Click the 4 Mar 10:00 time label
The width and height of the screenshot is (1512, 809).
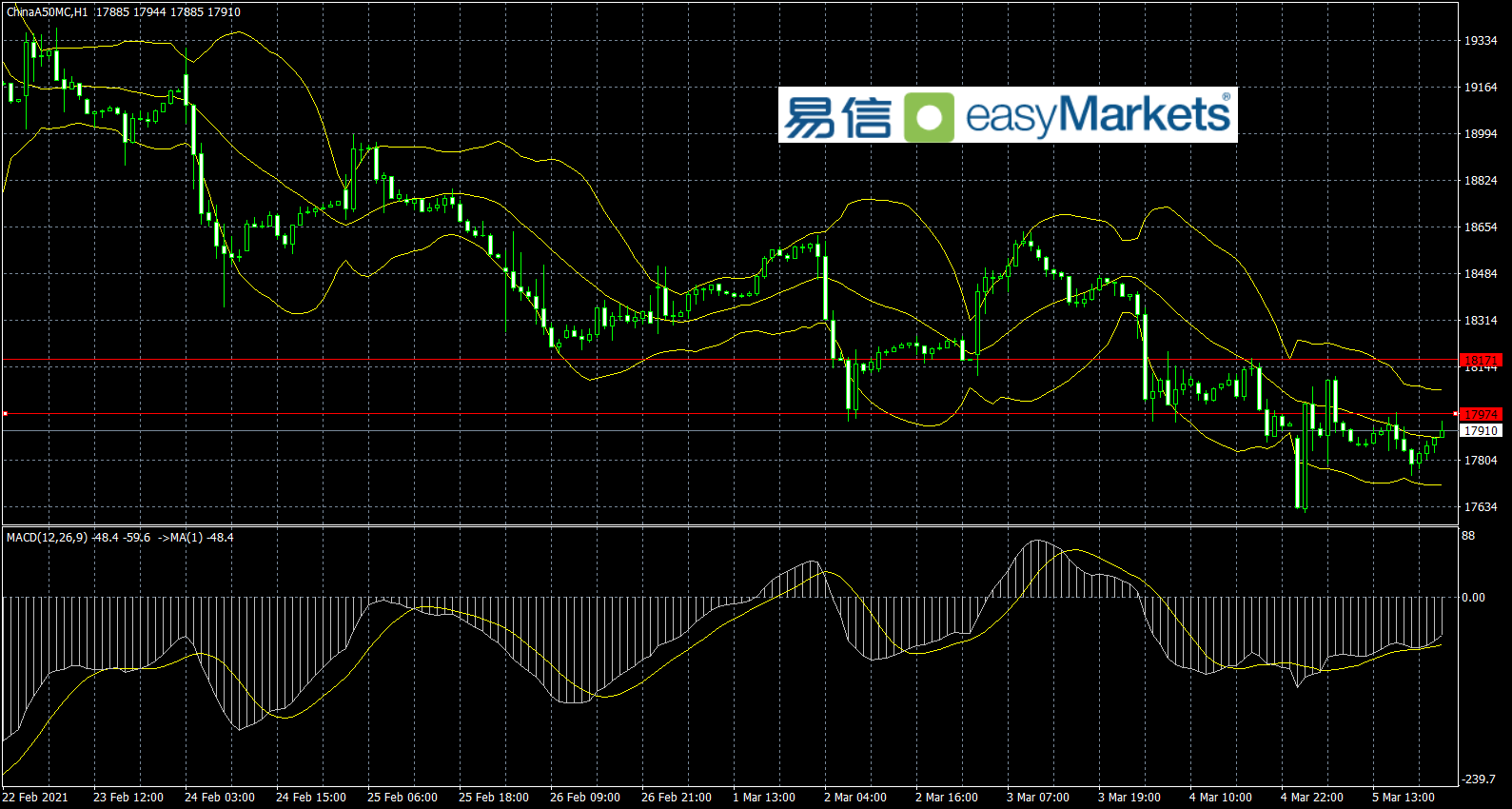1221,798
